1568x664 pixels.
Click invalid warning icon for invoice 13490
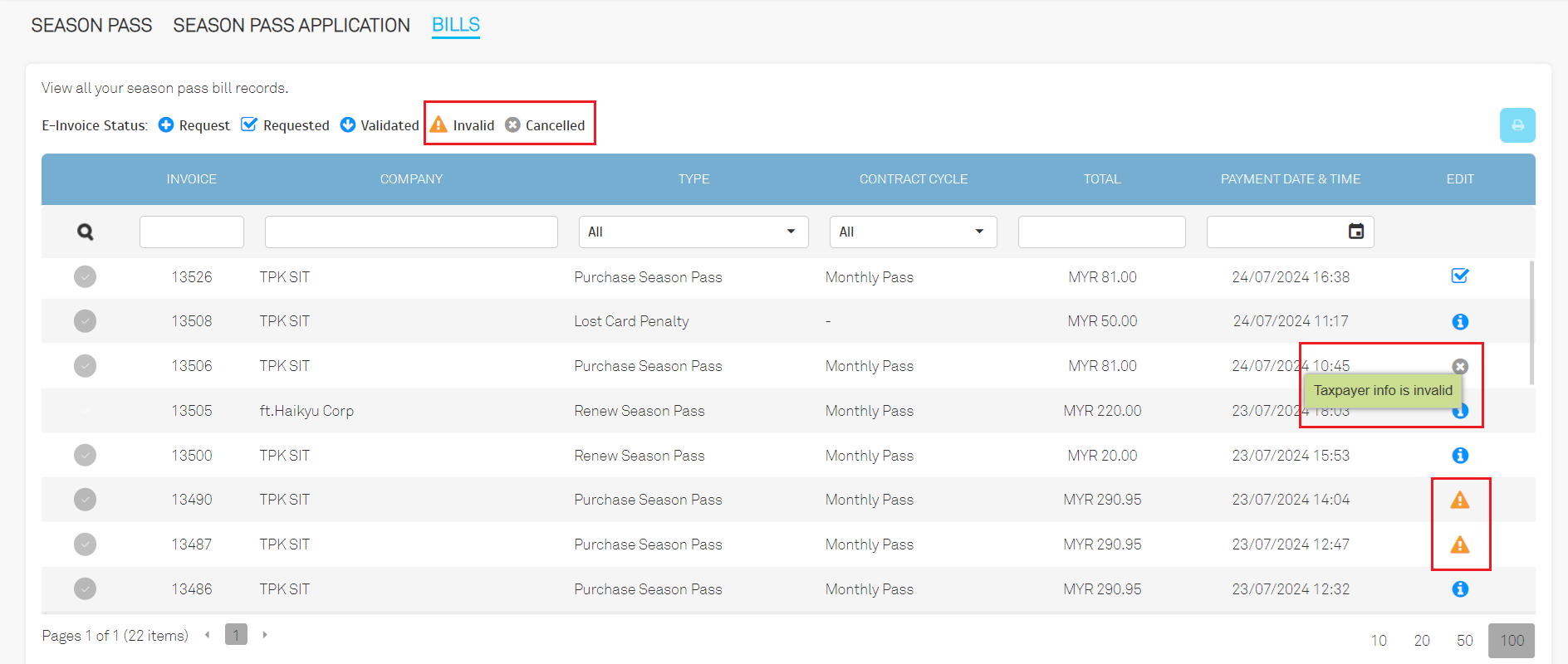point(1459,500)
